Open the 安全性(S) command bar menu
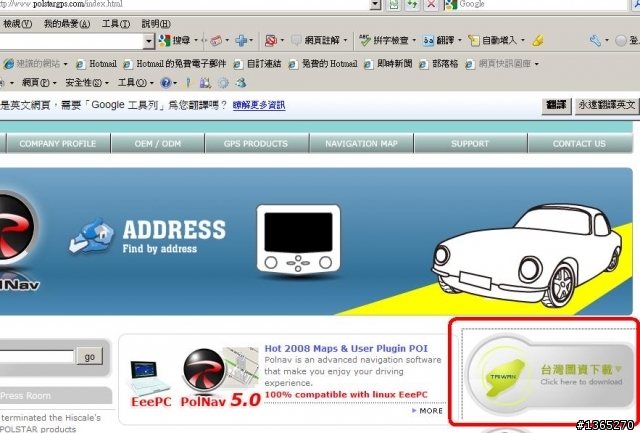 click(87, 83)
